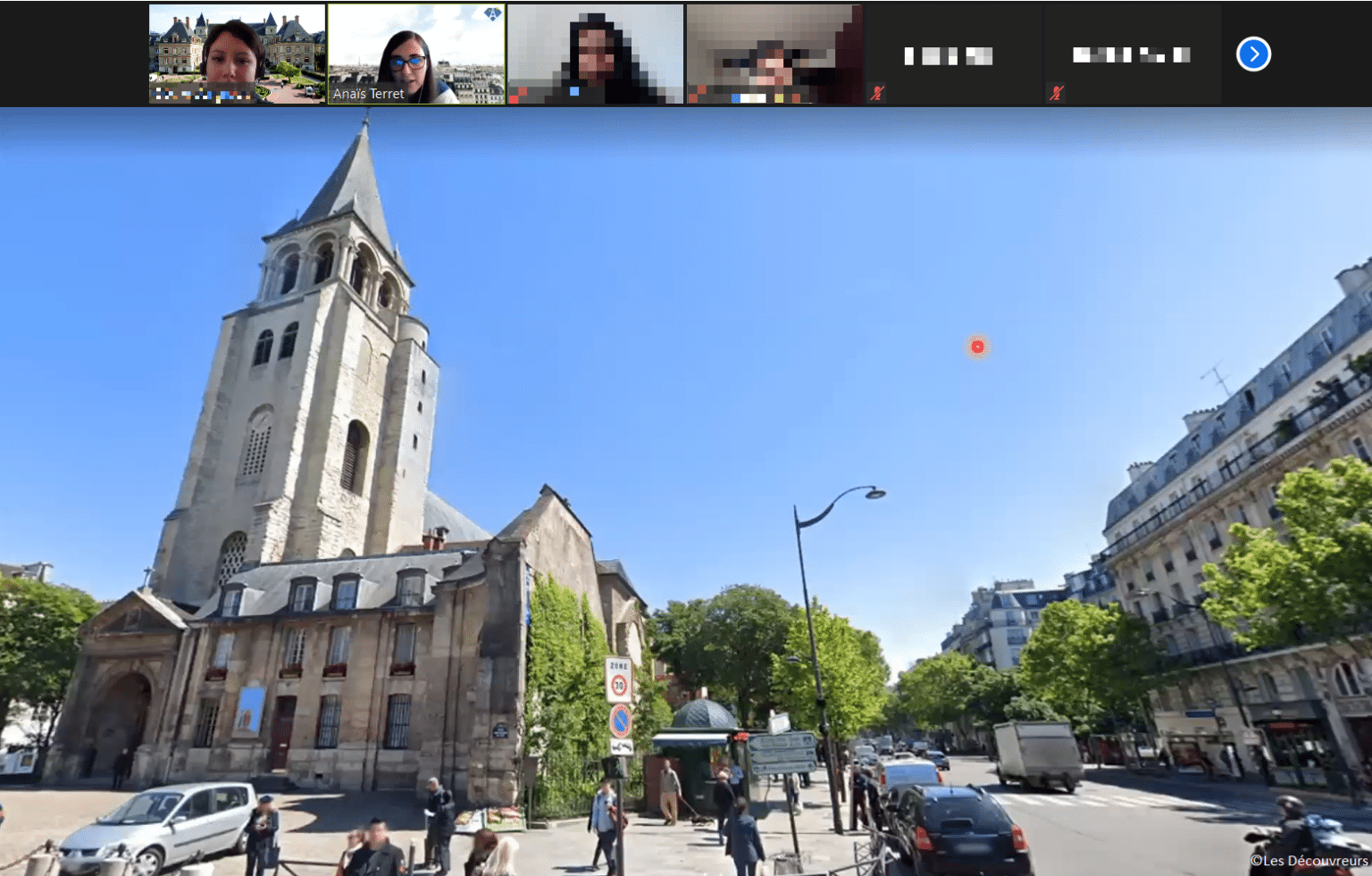
Task: Click the red laser pointer dot in sky
Action: click(977, 346)
